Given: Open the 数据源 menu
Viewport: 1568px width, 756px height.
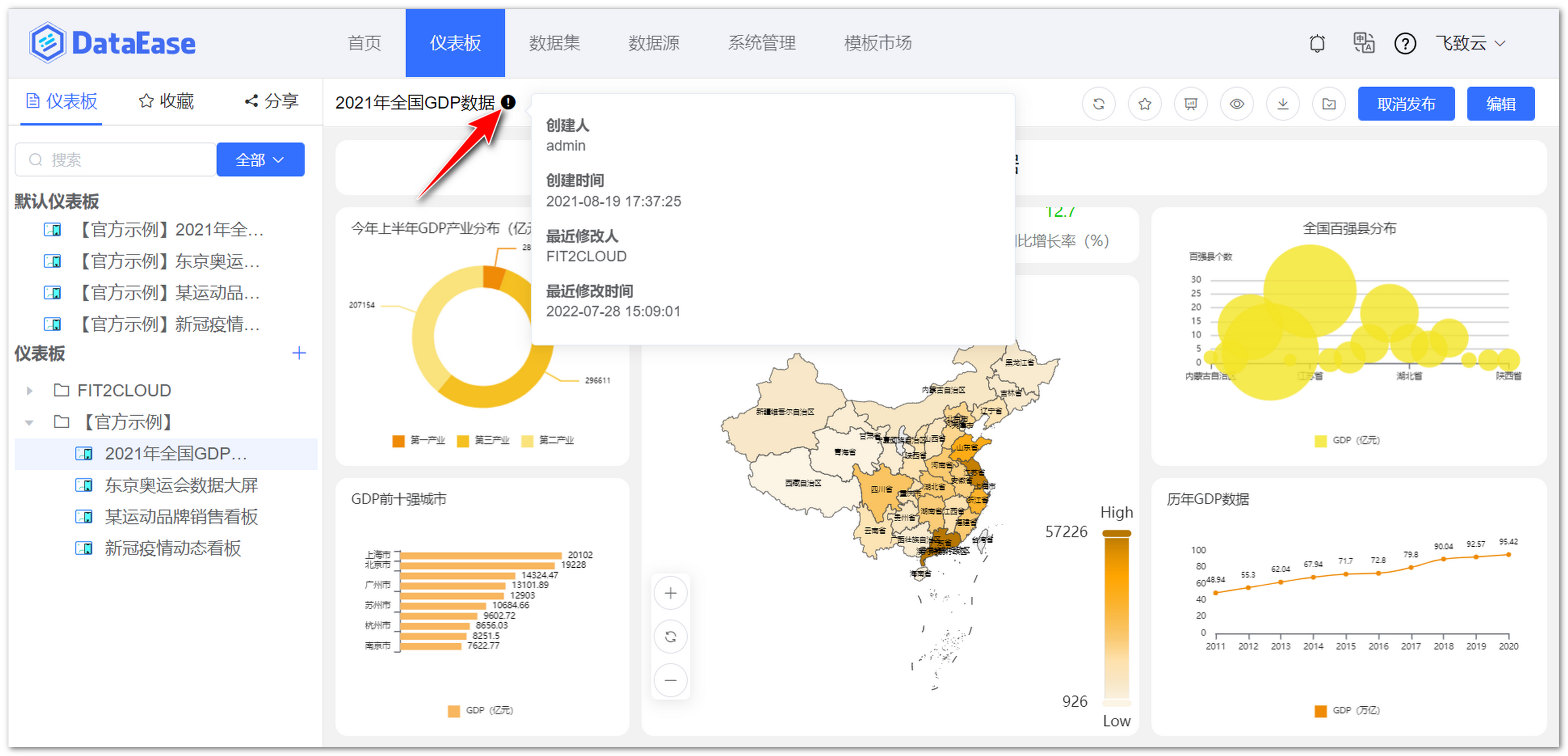Looking at the screenshot, I should (x=654, y=43).
